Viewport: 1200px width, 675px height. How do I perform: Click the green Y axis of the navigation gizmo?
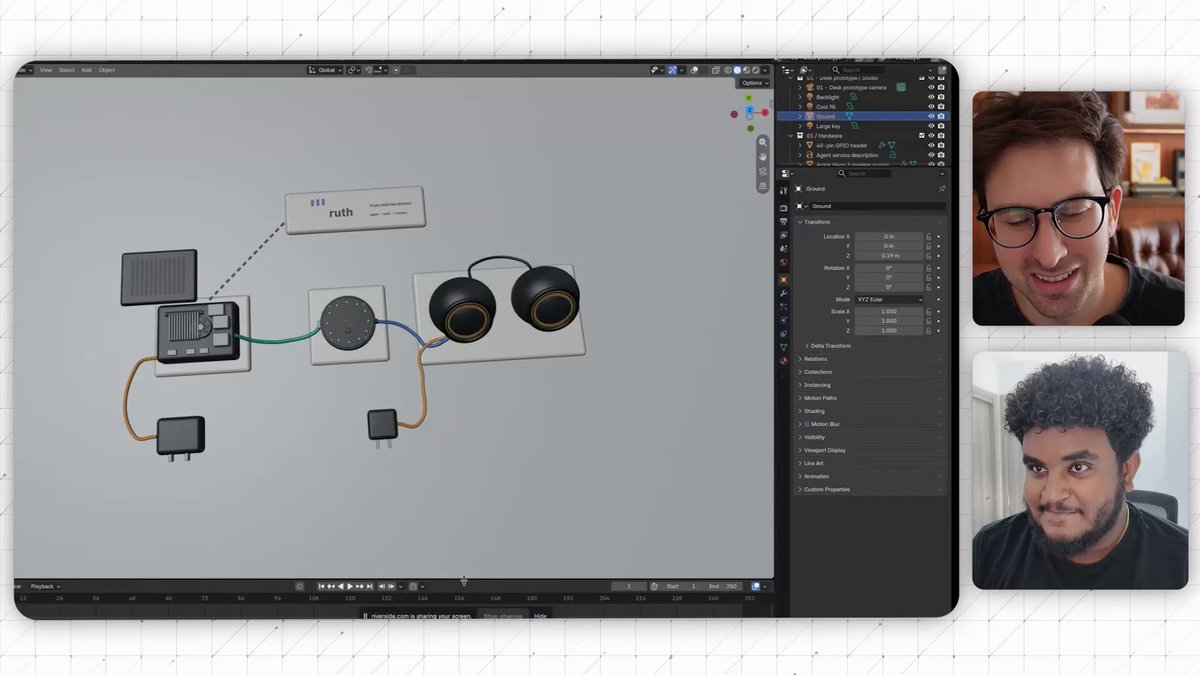[748, 98]
